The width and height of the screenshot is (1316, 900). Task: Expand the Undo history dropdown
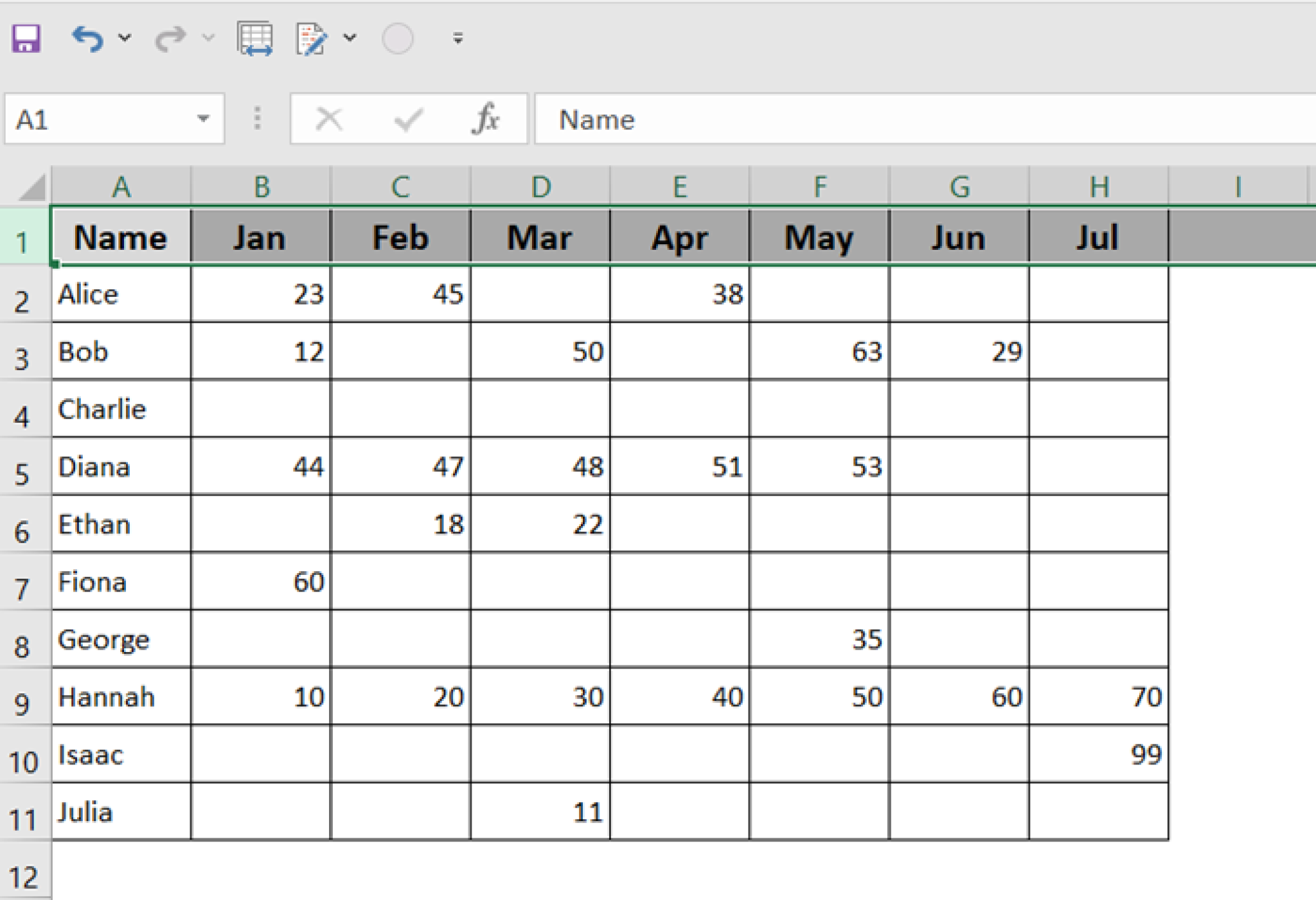[126, 37]
